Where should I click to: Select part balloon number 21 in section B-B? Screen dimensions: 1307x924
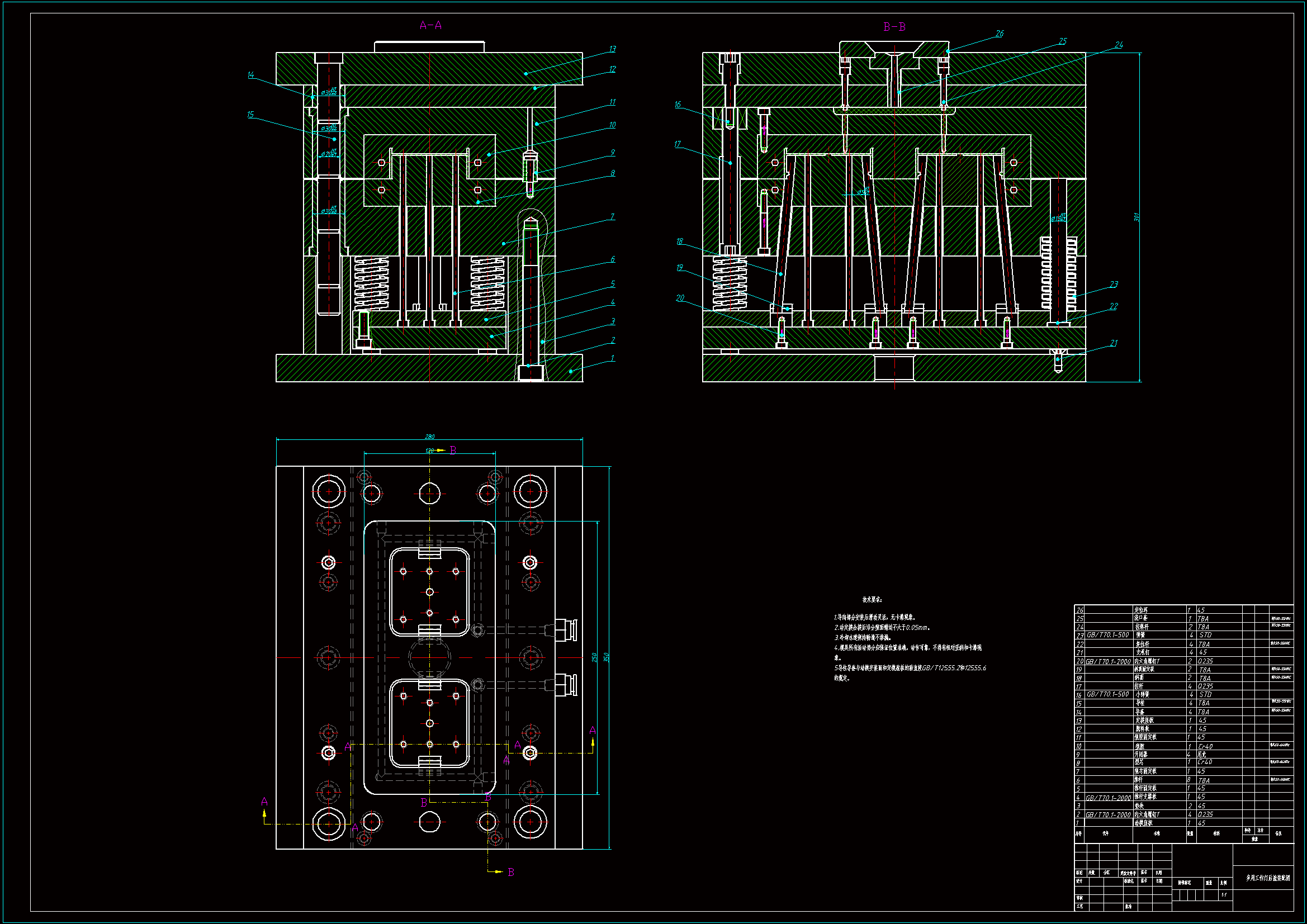coord(1114,343)
